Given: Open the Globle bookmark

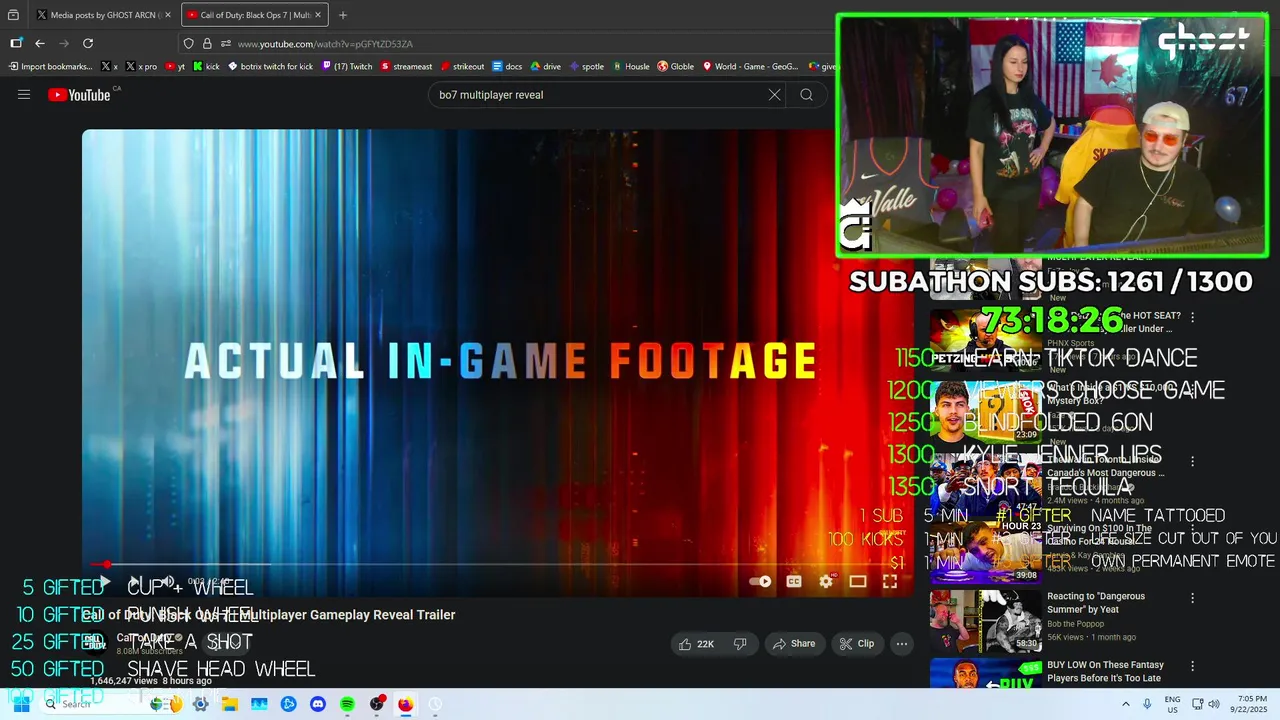Looking at the screenshot, I should 676,67.
